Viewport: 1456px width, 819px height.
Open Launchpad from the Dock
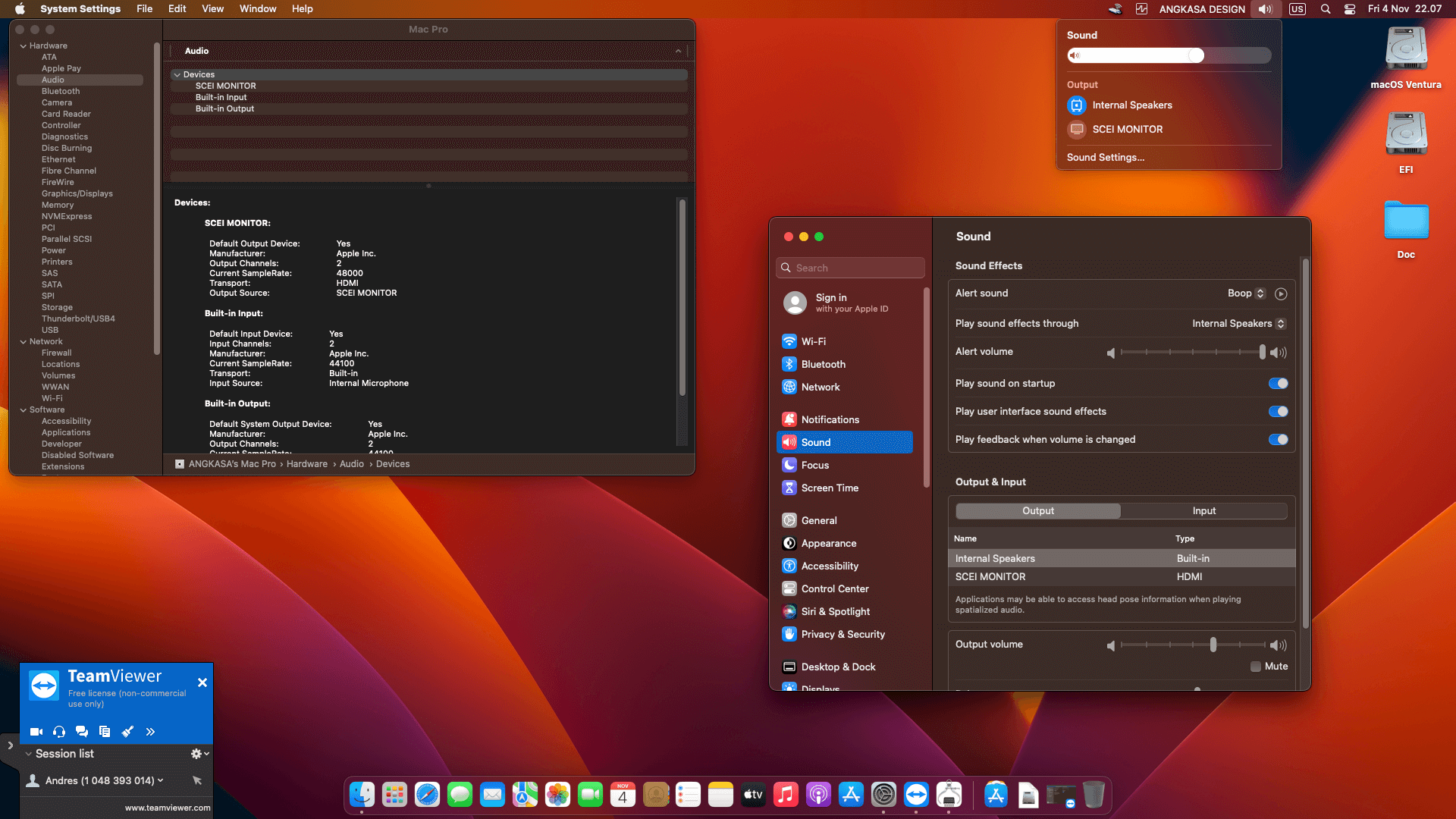pos(394,794)
